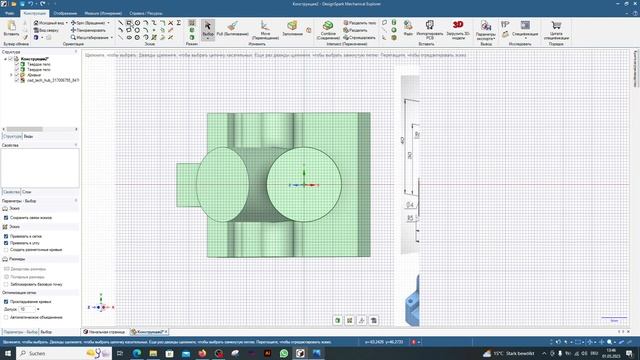Toggle visibility of first Твердое тело

pyautogui.click(x=17, y=64)
